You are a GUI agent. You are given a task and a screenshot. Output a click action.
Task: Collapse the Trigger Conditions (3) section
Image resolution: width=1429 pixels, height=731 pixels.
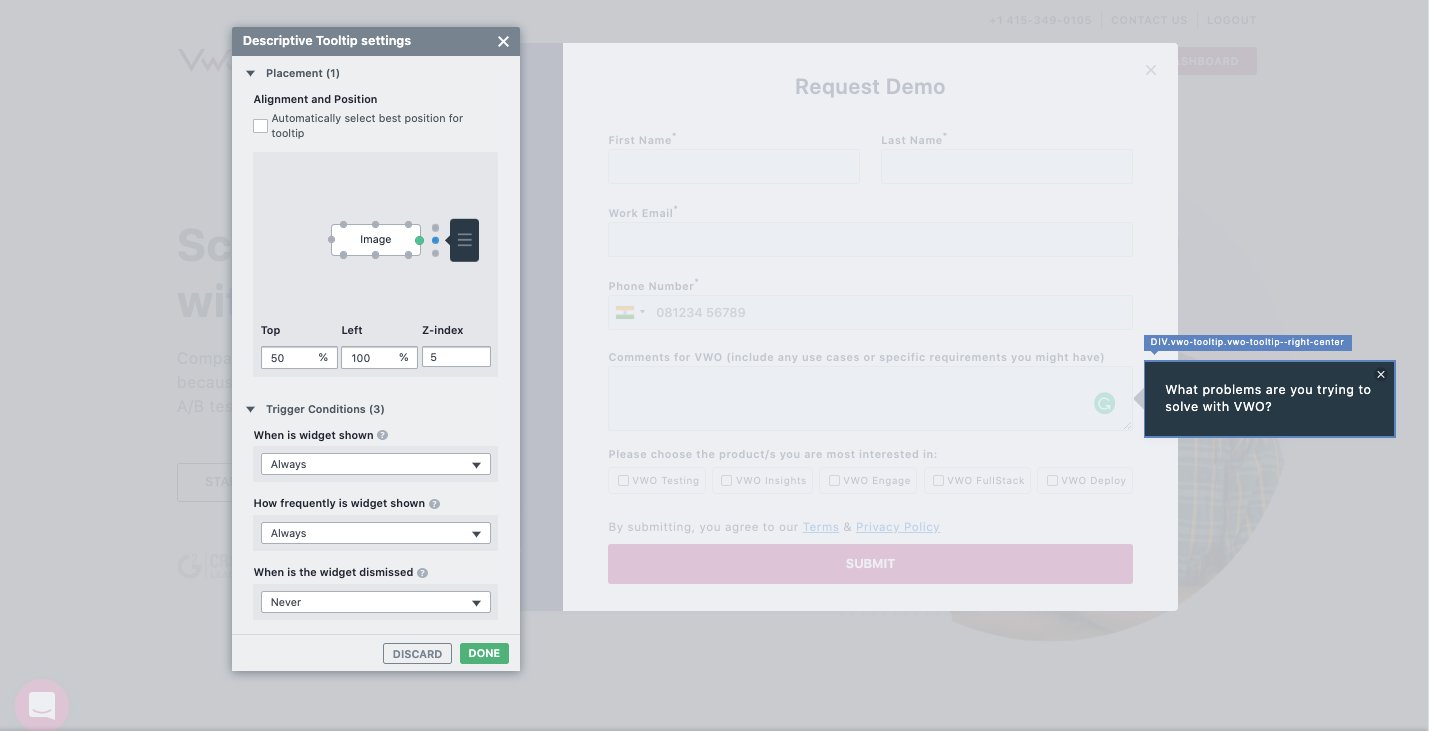tap(251, 409)
